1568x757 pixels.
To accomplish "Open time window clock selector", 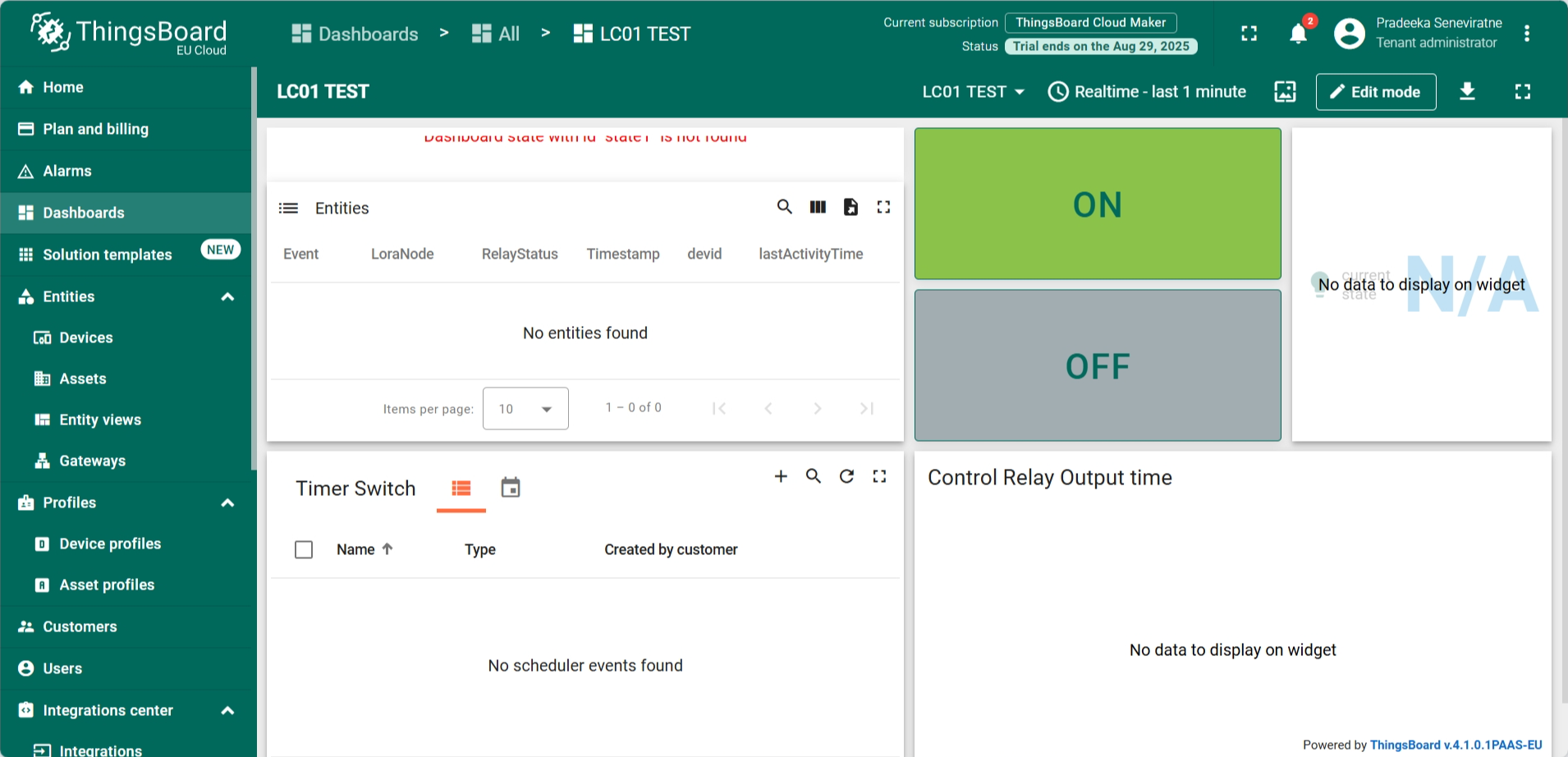I will pyautogui.click(x=1147, y=92).
